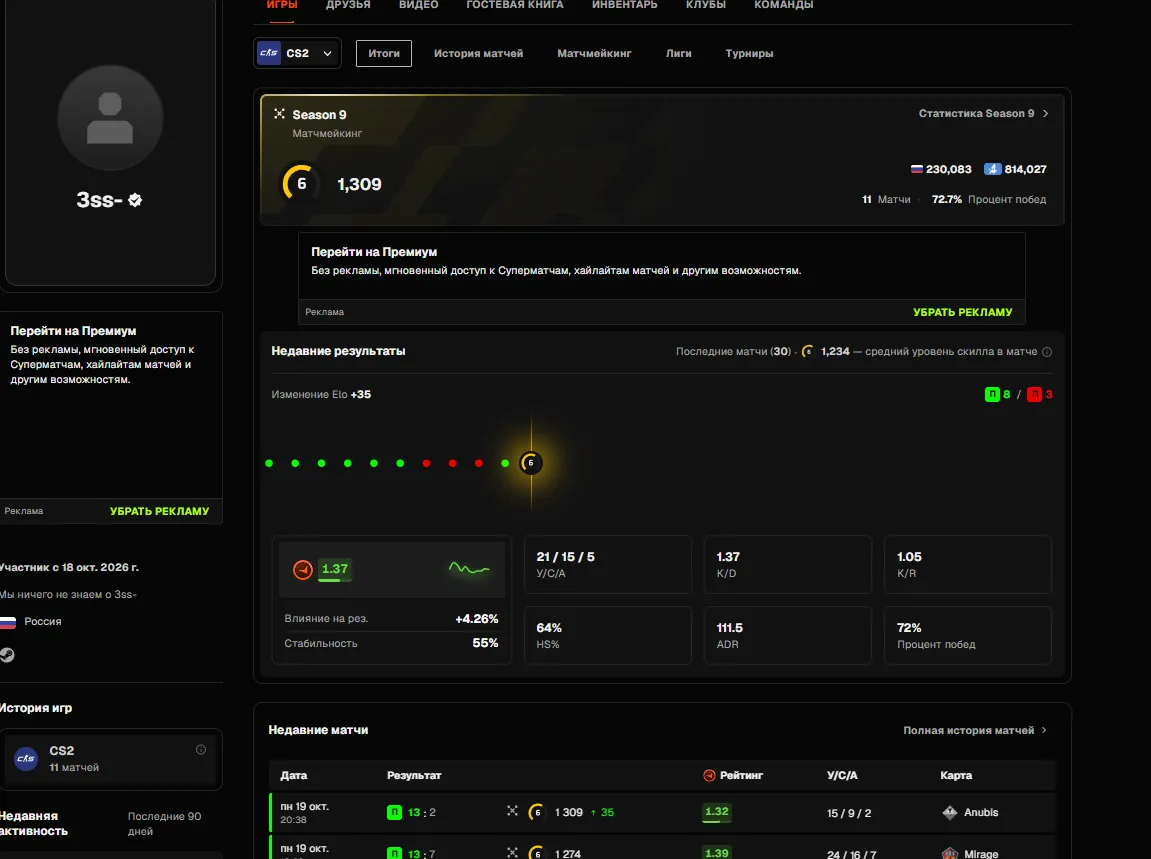Image resolution: width=1151 pixels, height=859 pixels.
Task: Go to the ИНВЕНТАРЬ menu item
Action: (x=625, y=4)
